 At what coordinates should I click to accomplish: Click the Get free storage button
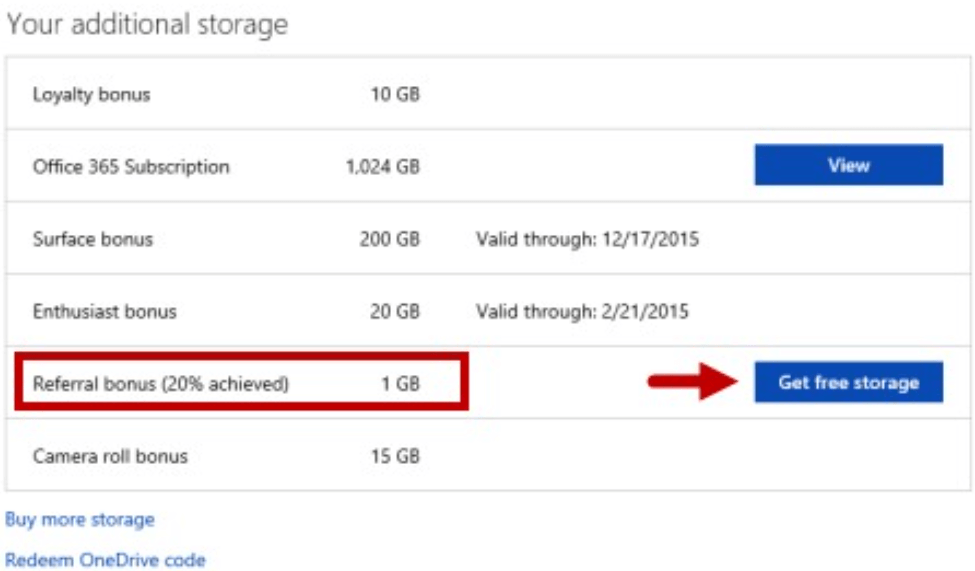(849, 382)
